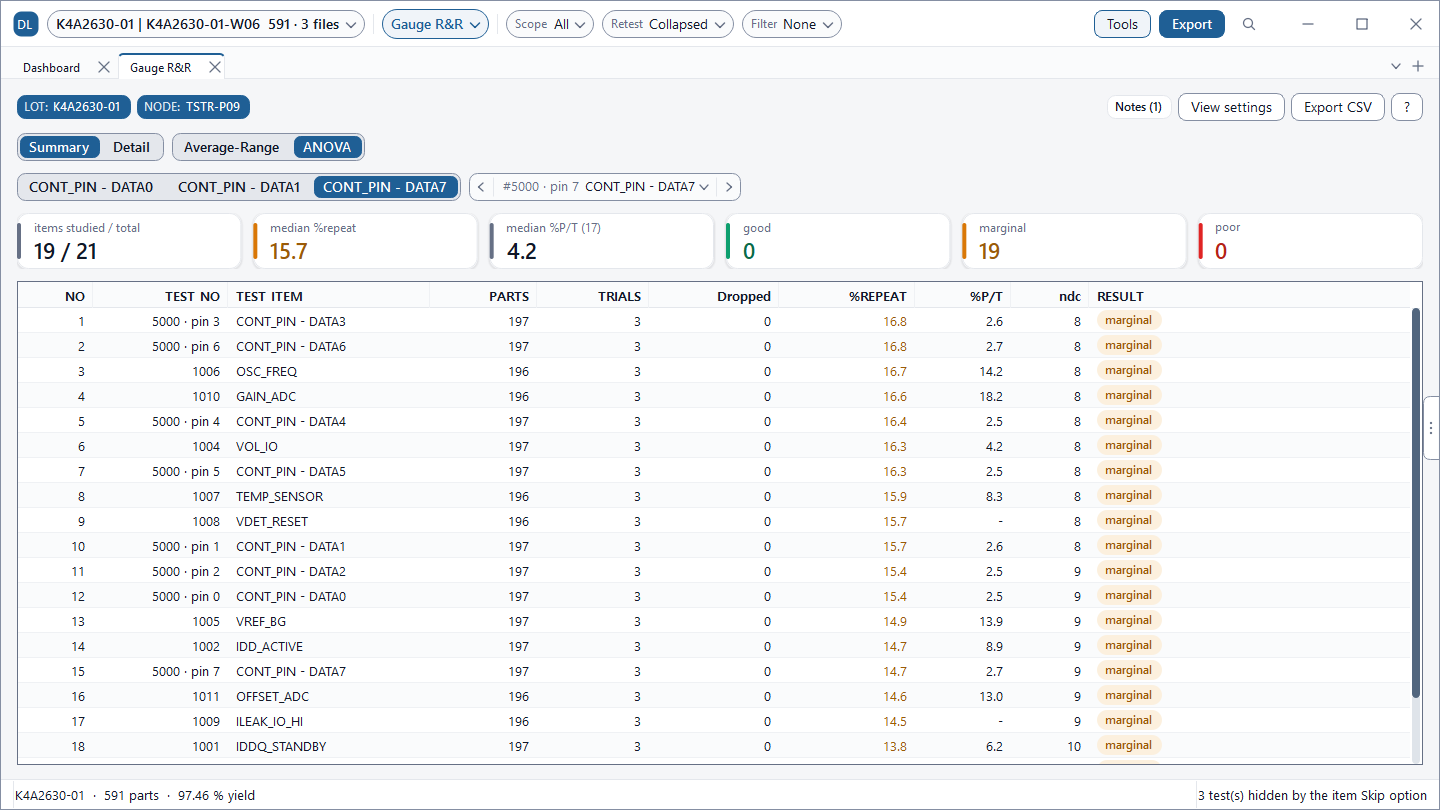
Task: Open the #5000 pin 7 item dropdown
Action: (606, 186)
